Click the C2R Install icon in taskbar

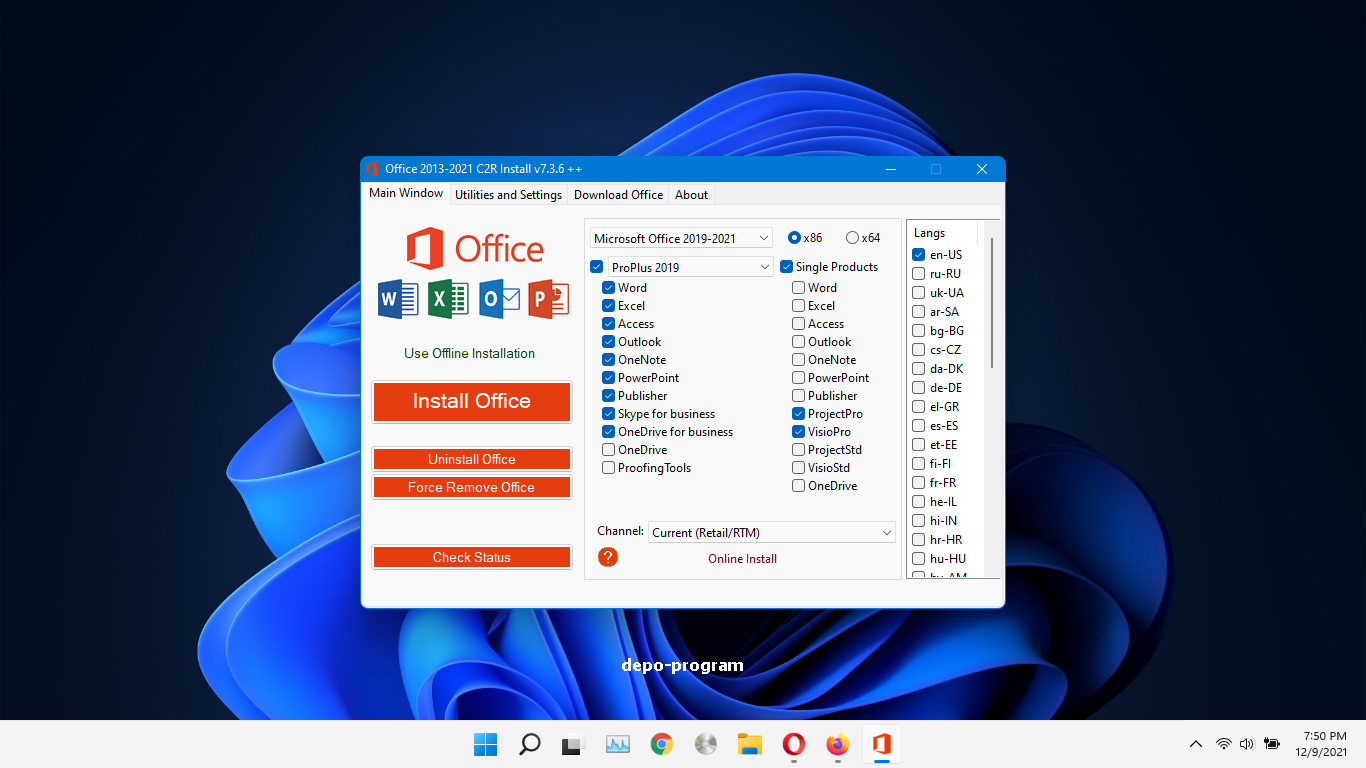click(881, 744)
